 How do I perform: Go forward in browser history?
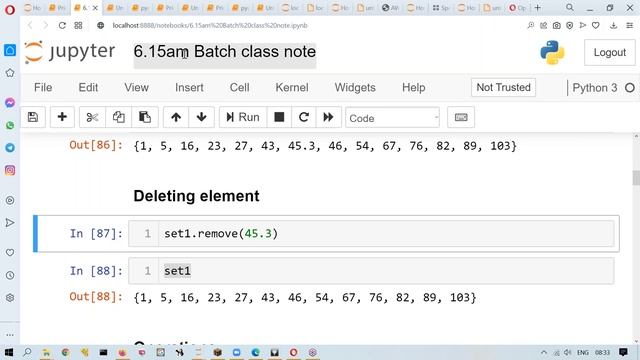click(x=45, y=25)
